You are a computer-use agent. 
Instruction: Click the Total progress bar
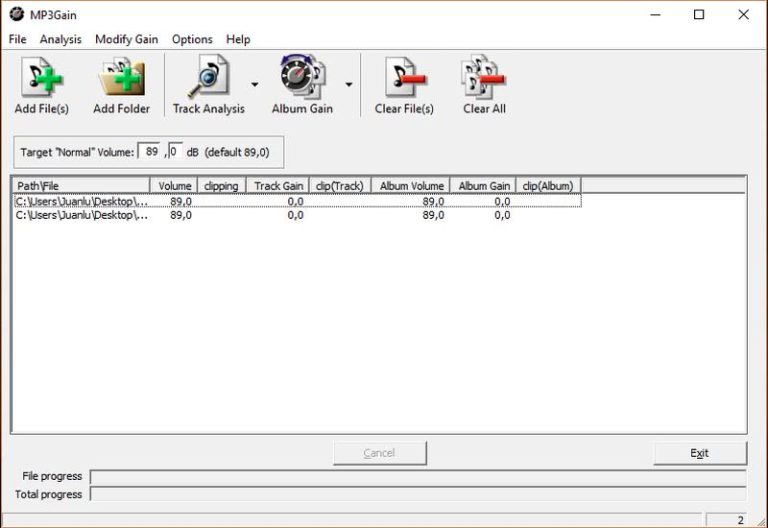pos(418,494)
